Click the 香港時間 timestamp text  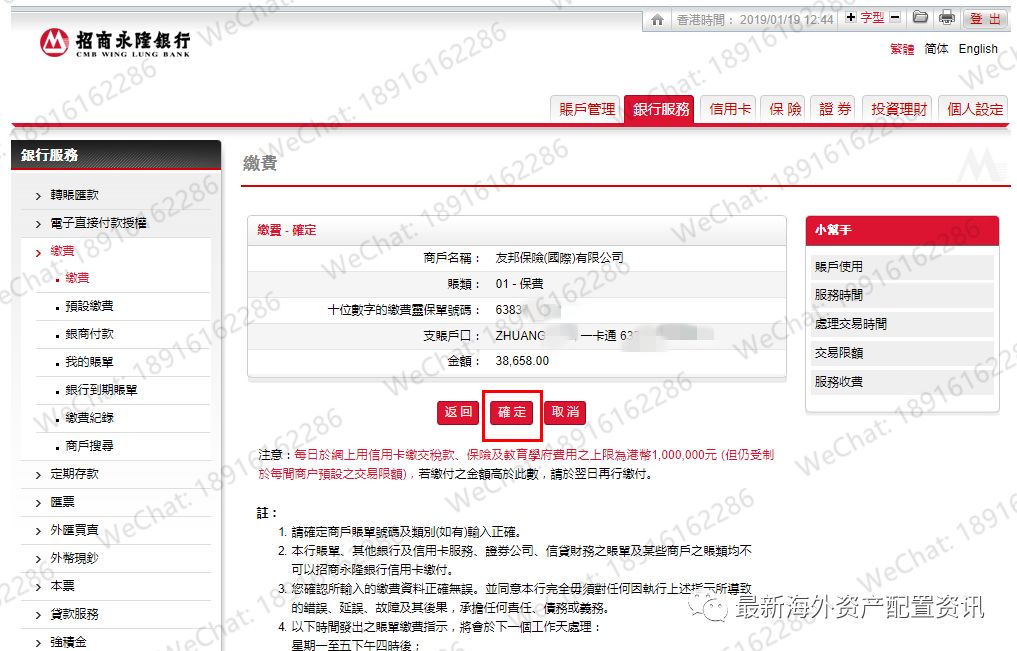pos(754,20)
